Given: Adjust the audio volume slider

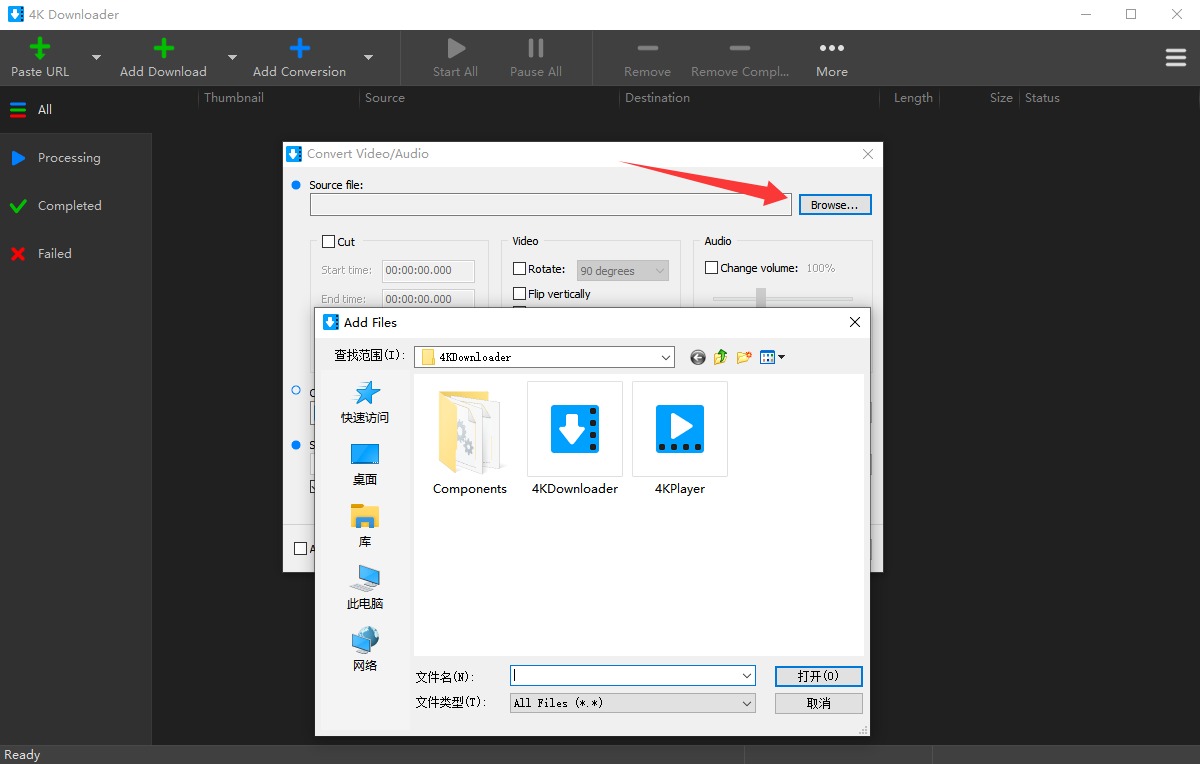Looking at the screenshot, I should tap(761, 297).
